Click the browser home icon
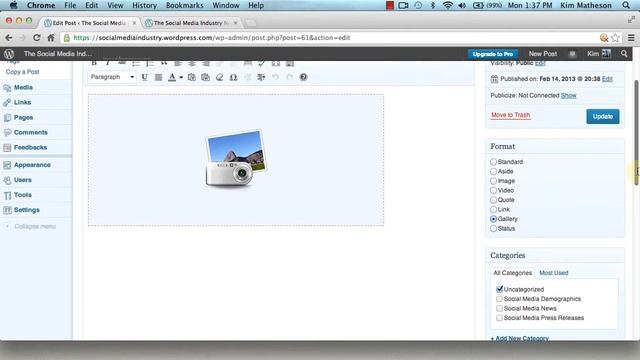 pos(51,38)
